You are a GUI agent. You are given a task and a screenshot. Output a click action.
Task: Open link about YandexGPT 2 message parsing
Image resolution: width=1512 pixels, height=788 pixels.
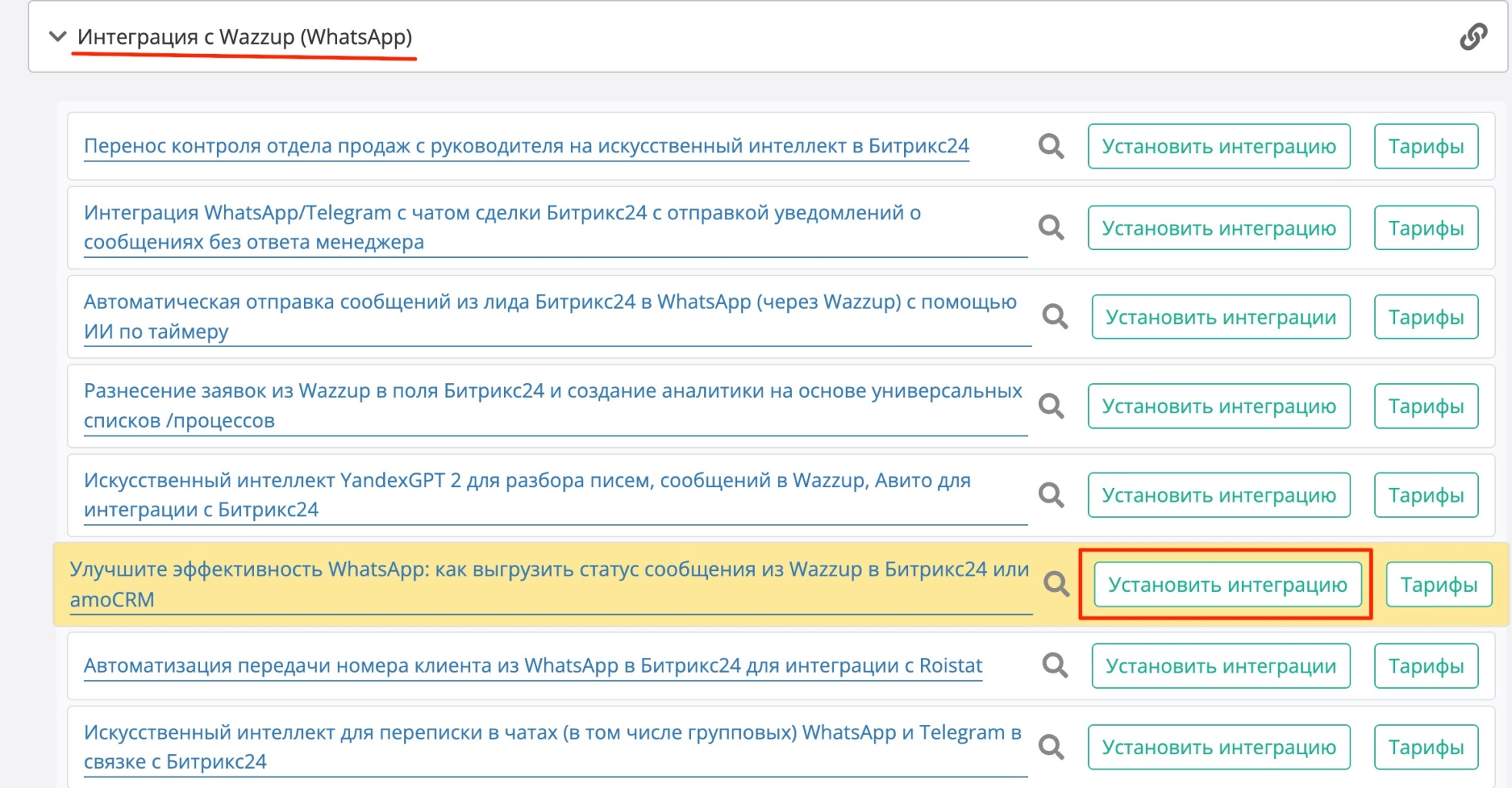pos(526,494)
